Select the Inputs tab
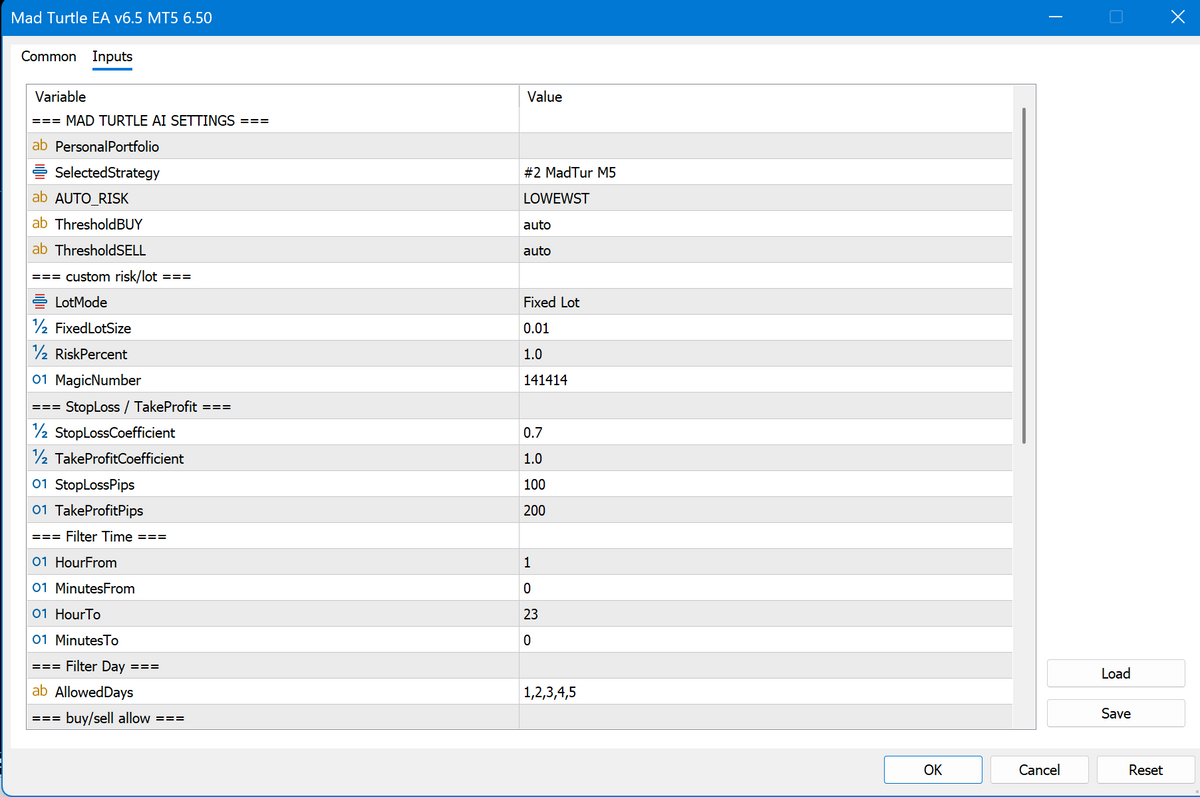This screenshot has height=797, width=1200. [x=112, y=57]
